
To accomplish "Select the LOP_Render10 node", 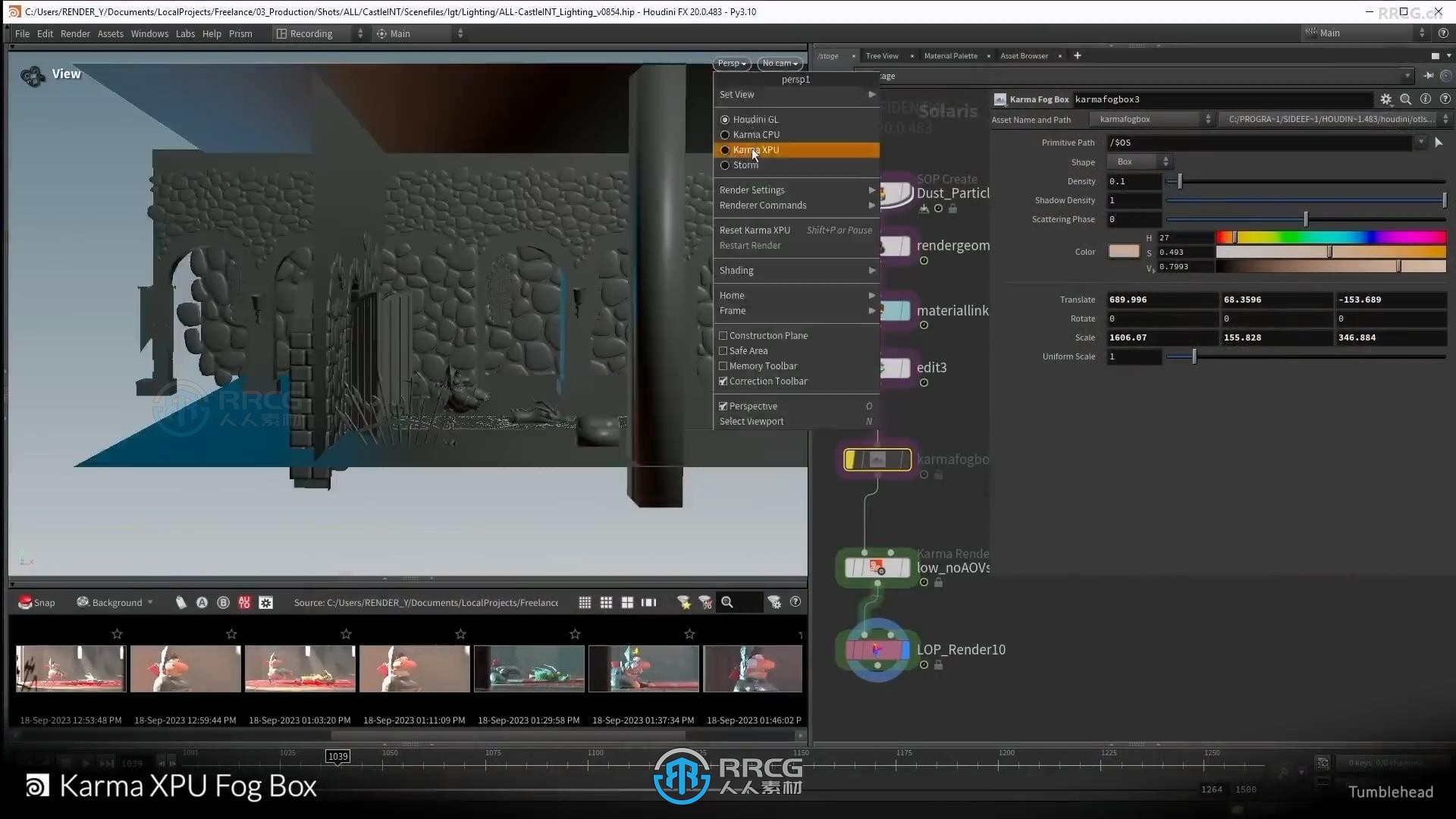I will (x=877, y=650).
